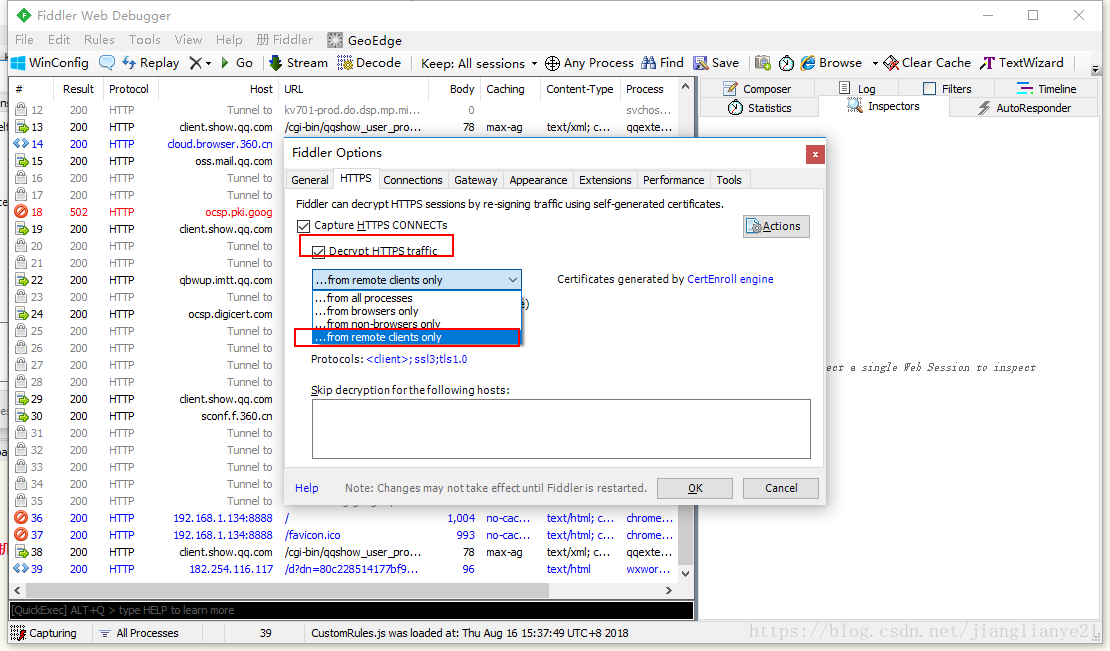Click the comment speech bubble icon

point(107,63)
